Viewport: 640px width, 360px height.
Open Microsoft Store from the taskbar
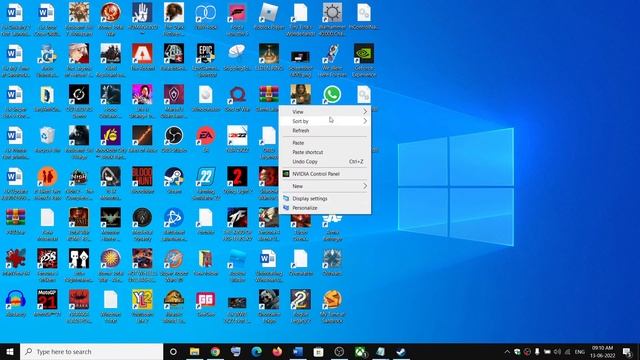(x=318, y=351)
